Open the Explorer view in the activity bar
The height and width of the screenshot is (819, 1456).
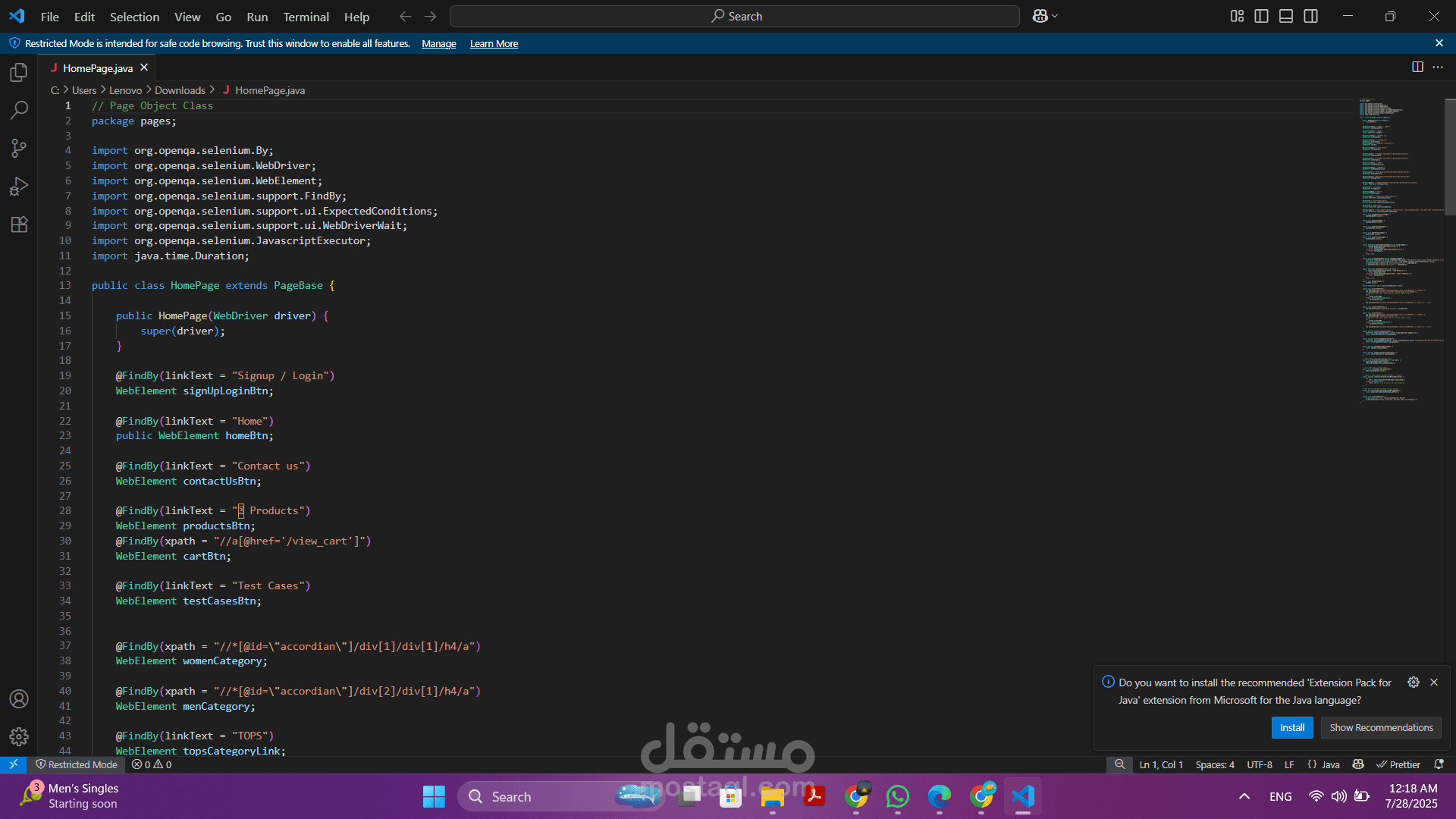click(x=19, y=73)
